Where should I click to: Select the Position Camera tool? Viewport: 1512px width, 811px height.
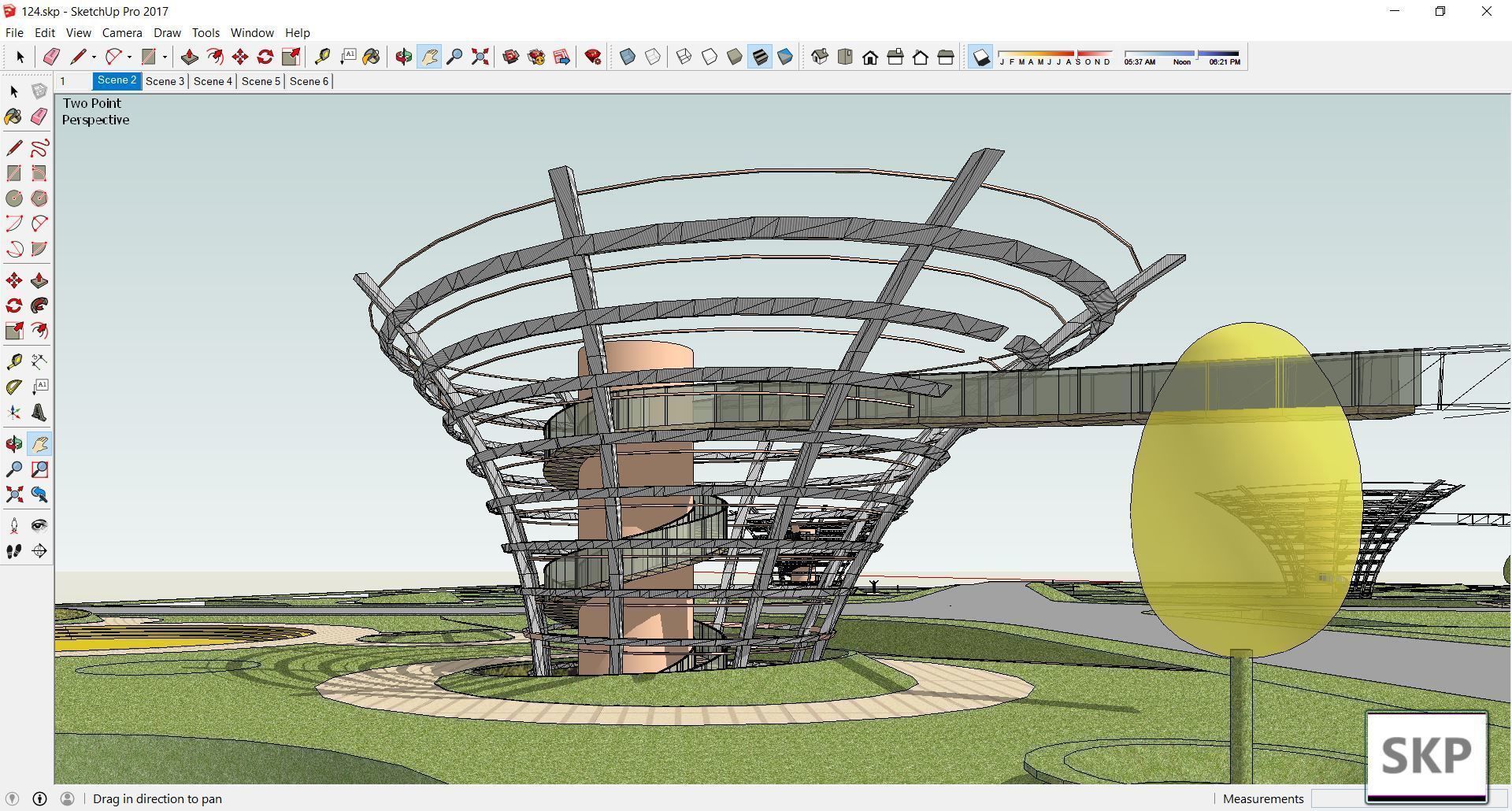(x=14, y=525)
